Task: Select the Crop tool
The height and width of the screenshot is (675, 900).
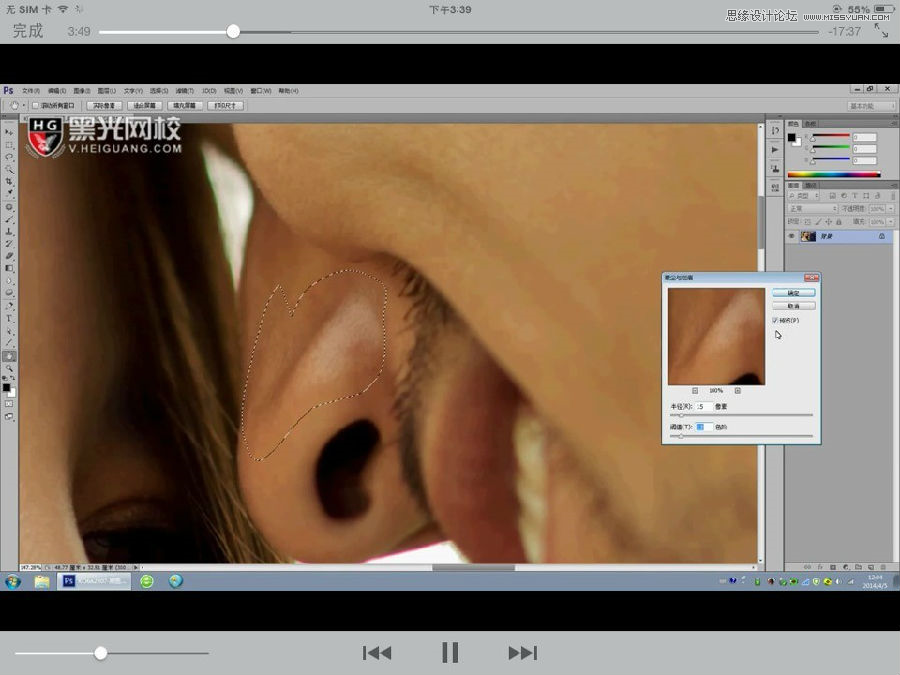Action: pos(9,181)
